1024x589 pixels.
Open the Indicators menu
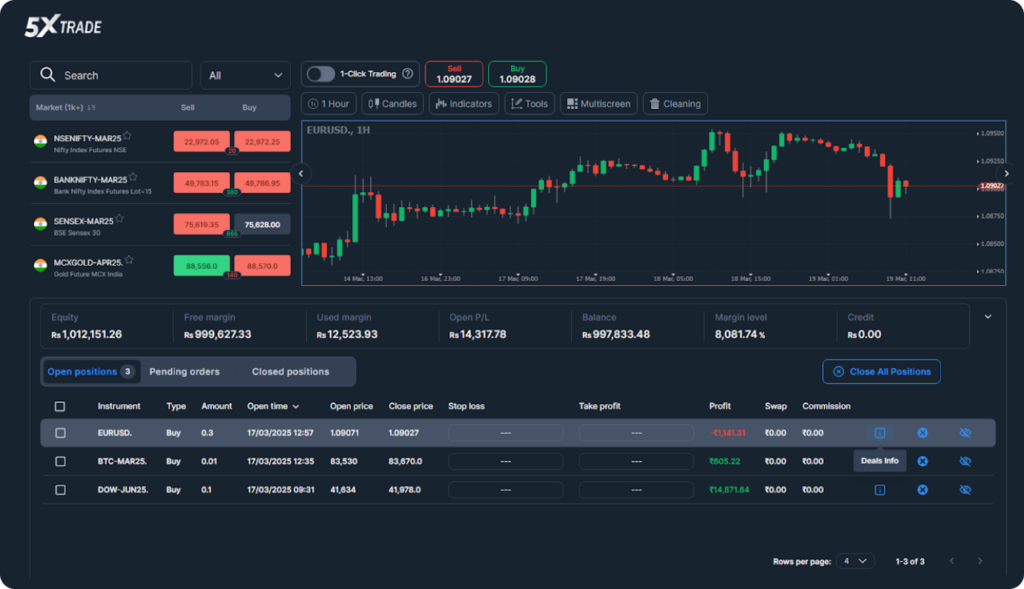(x=462, y=104)
